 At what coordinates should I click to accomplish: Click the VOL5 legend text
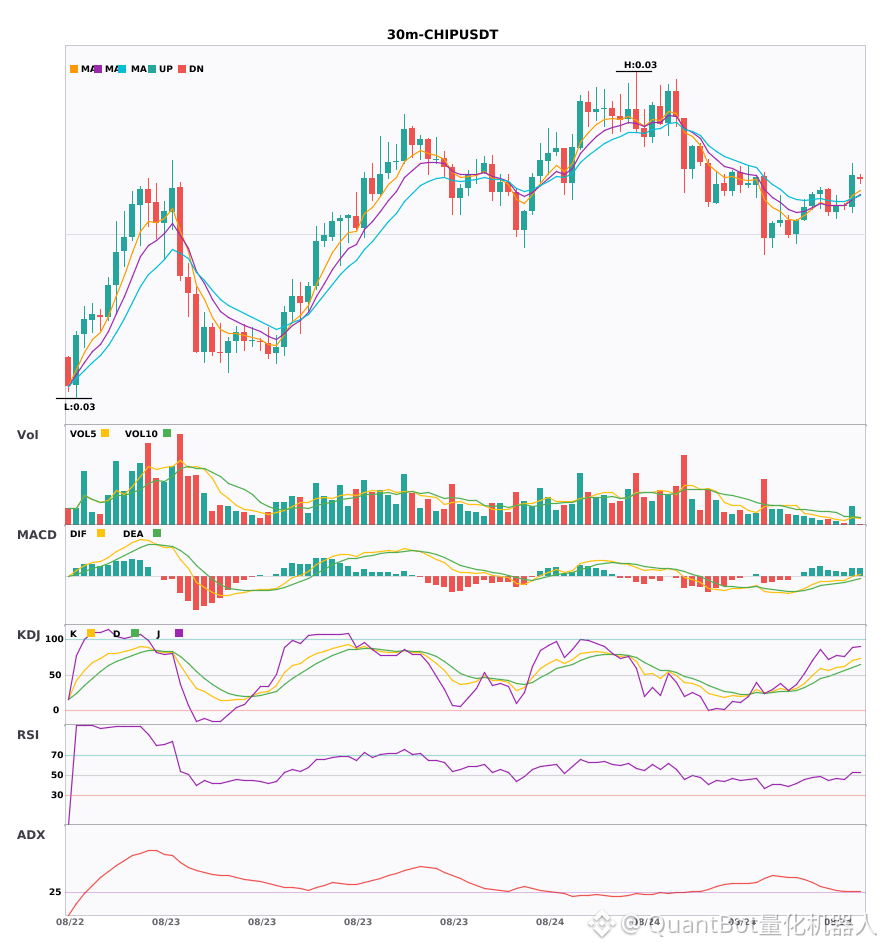click(83, 434)
